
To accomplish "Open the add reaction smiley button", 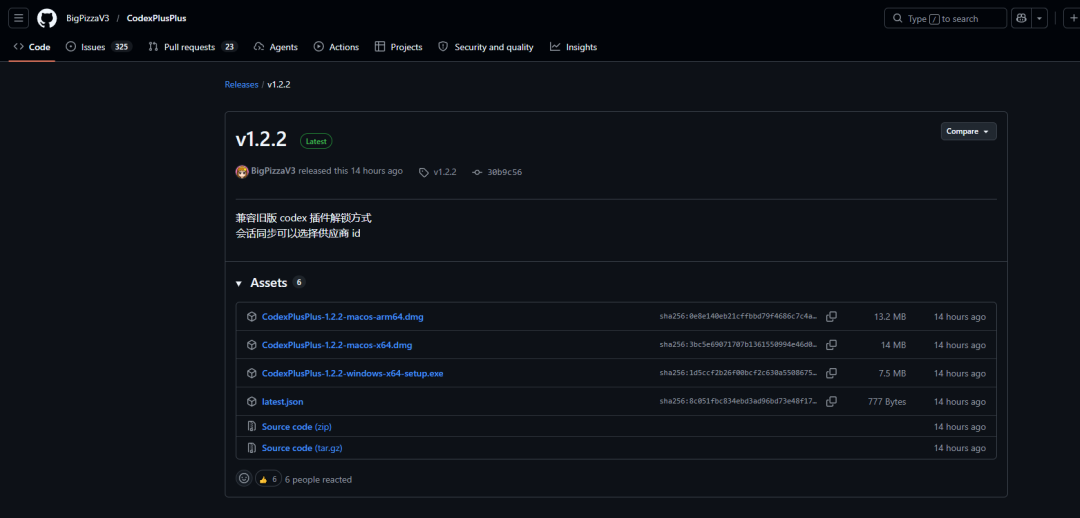I will pyautogui.click(x=244, y=479).
